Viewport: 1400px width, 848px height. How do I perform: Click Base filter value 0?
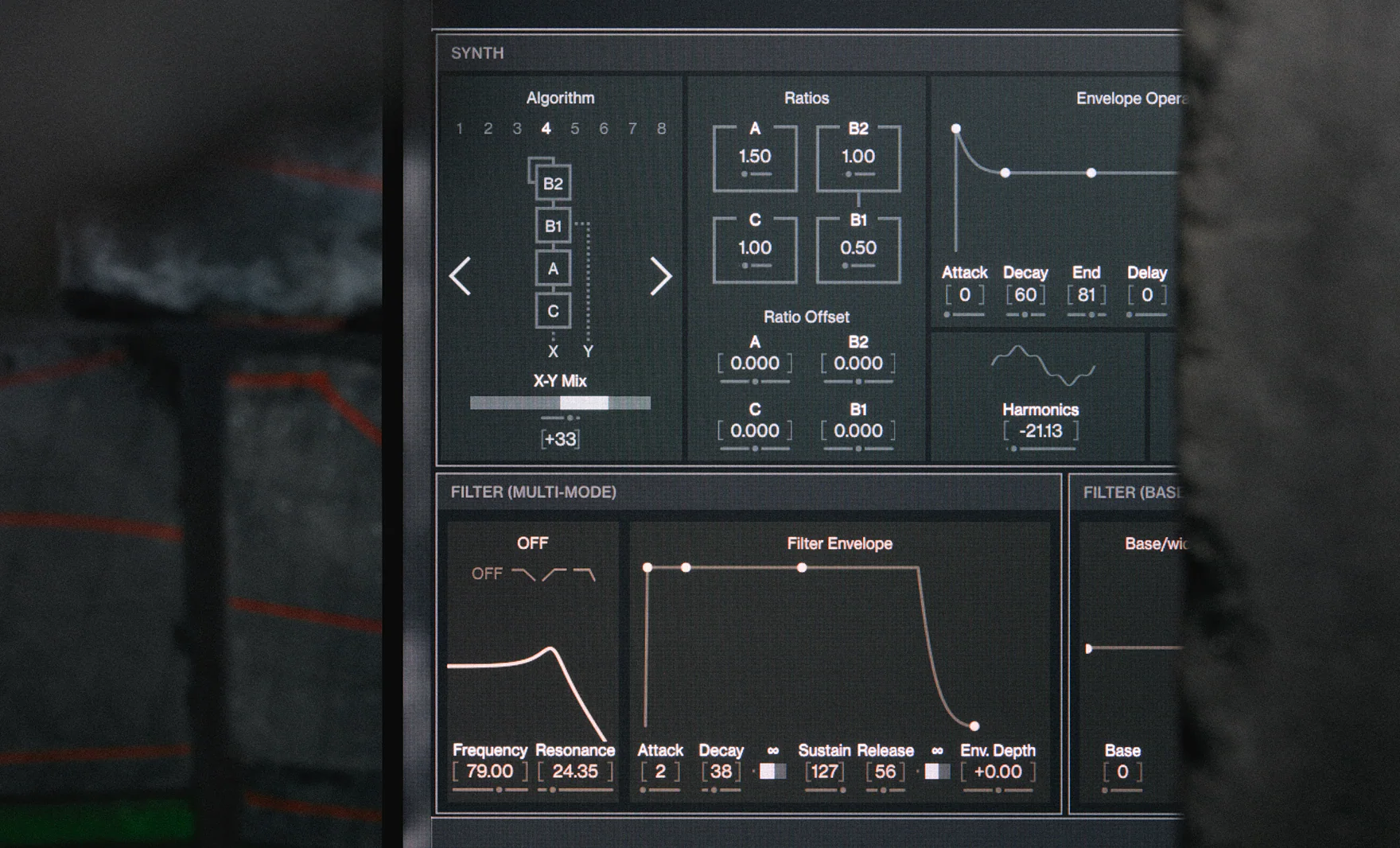1122,772
